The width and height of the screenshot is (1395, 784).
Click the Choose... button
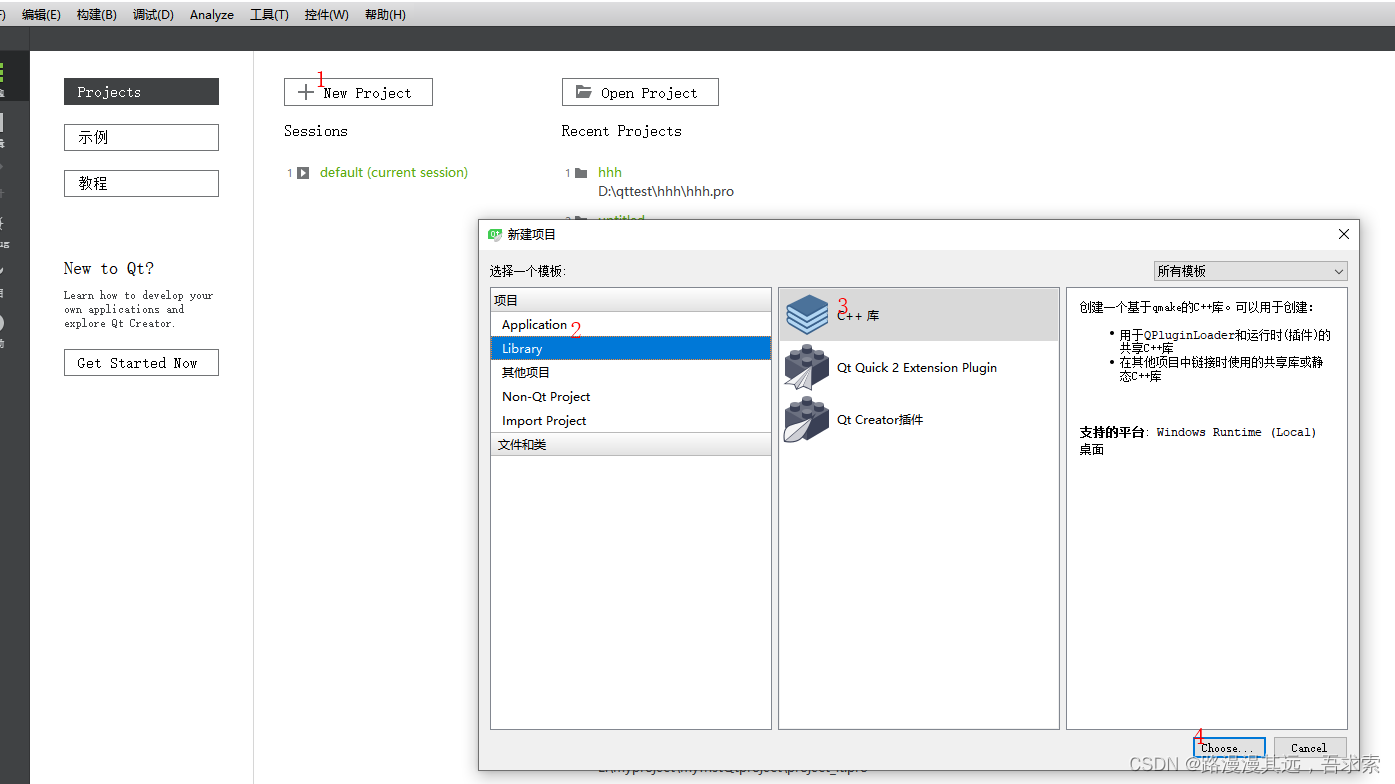pyautogui.click(x=1229, y=747)
